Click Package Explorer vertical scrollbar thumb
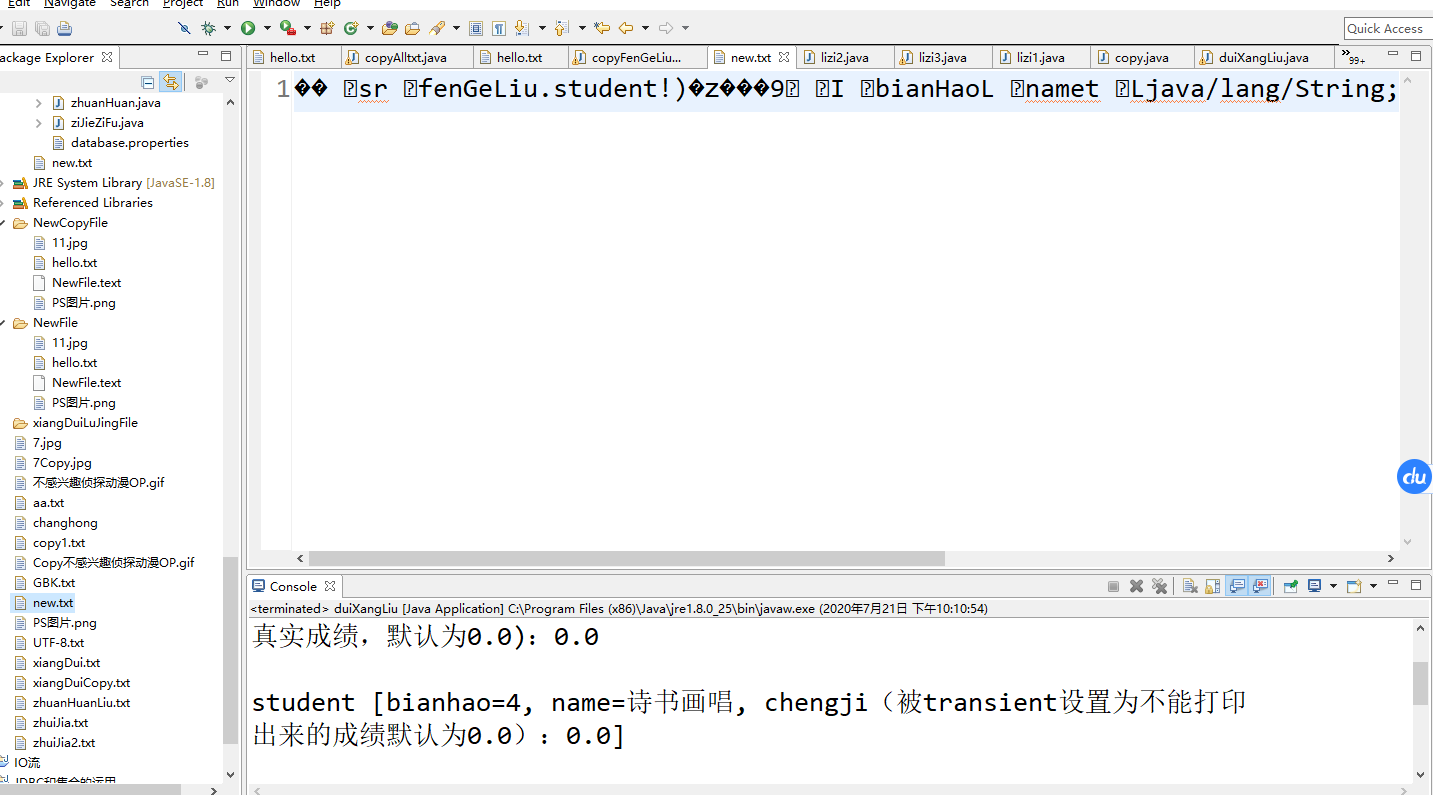This screenshot has width=1433, height=795. coord(230,650)
